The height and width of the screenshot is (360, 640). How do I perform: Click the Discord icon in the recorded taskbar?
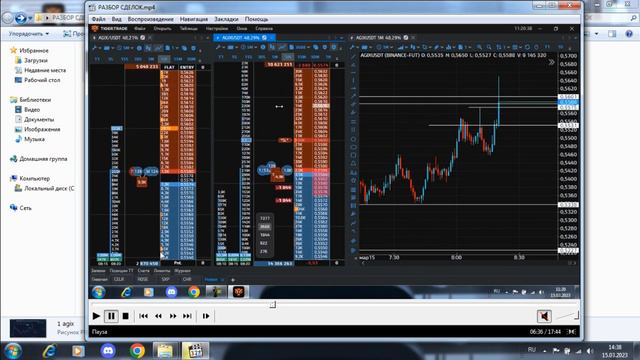(171, 292)
